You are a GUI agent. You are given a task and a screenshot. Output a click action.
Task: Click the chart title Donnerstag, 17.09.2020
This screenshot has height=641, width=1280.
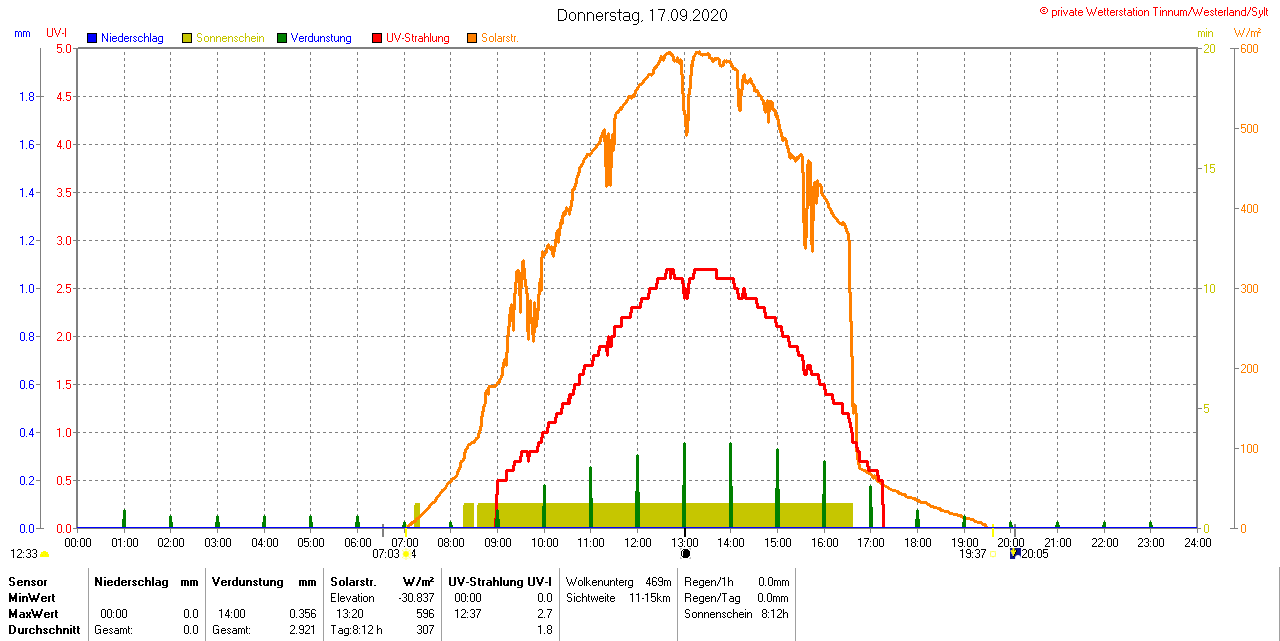coord(642,15)
